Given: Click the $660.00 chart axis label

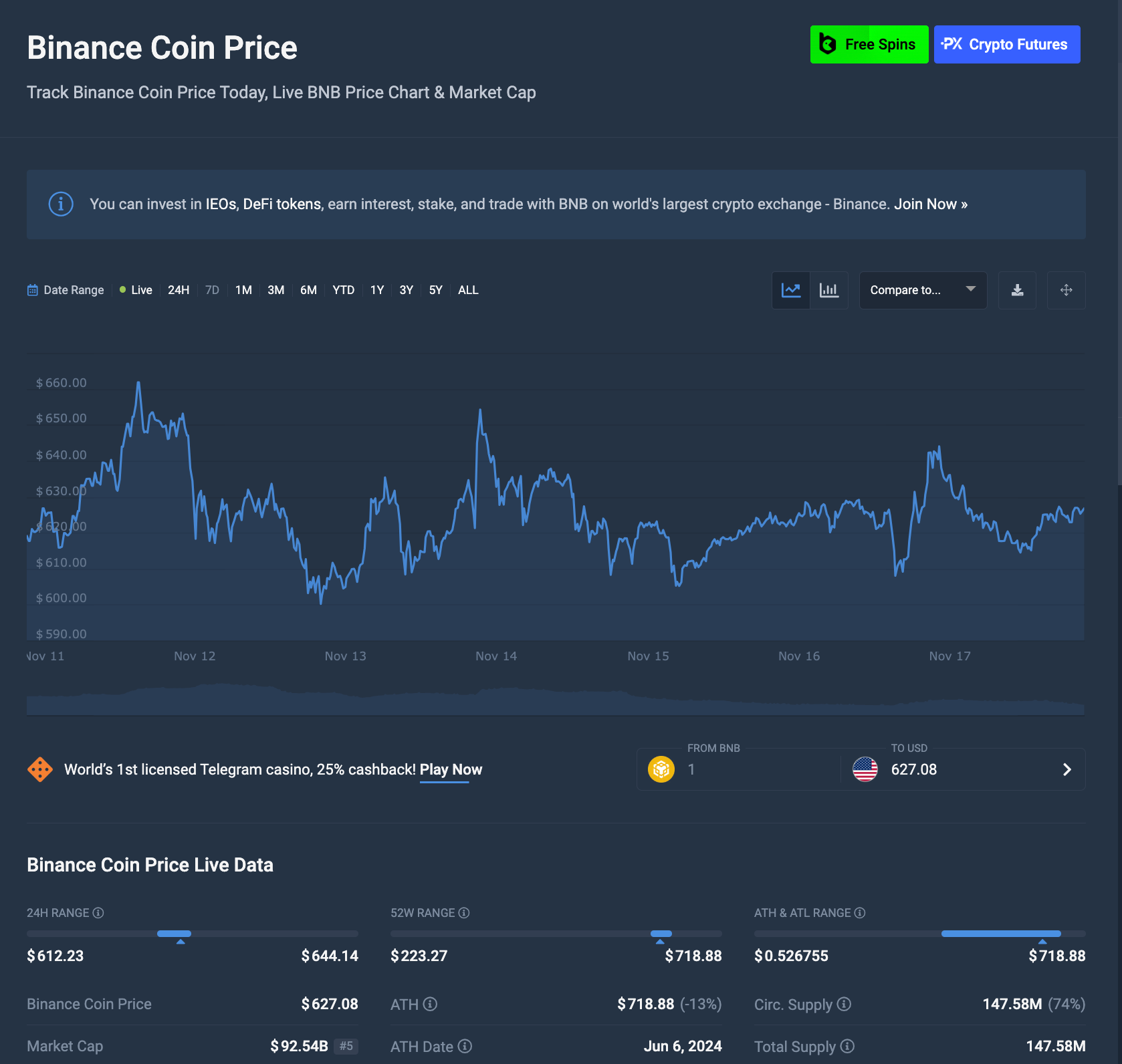Looking at the screenshot, I should click(x=62, y=383).
